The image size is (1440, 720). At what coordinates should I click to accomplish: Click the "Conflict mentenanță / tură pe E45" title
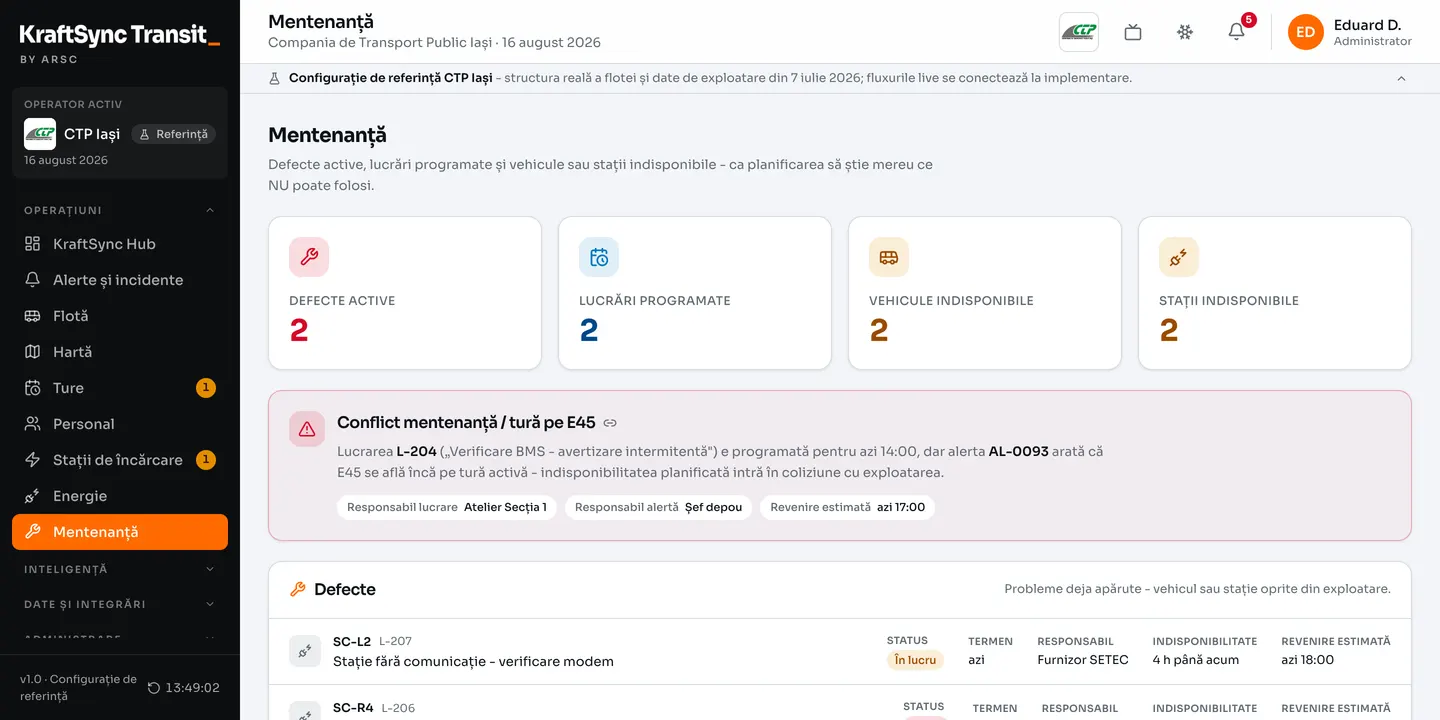(466, 423)
